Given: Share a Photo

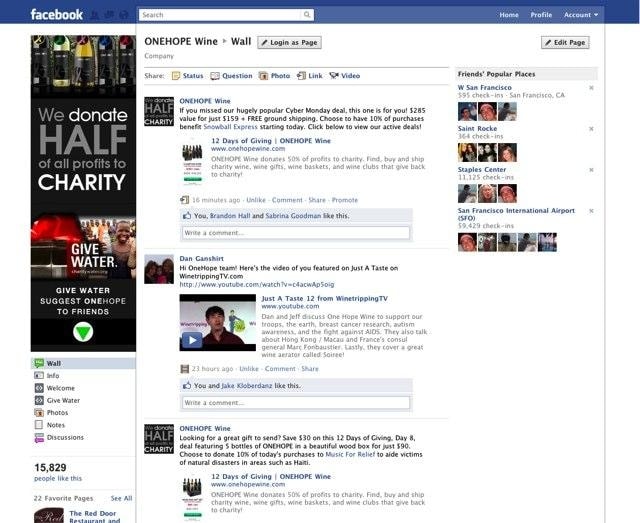Looking at the screenshot, I should coord(274,76).
